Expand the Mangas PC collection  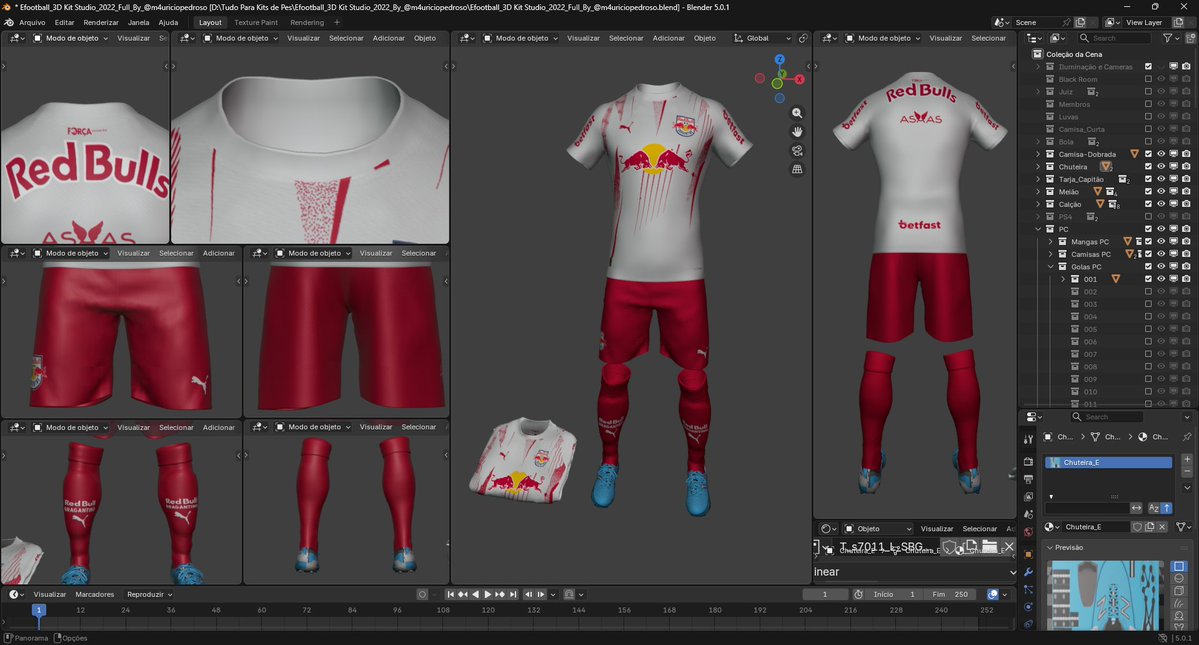(x=1051, y=241)
